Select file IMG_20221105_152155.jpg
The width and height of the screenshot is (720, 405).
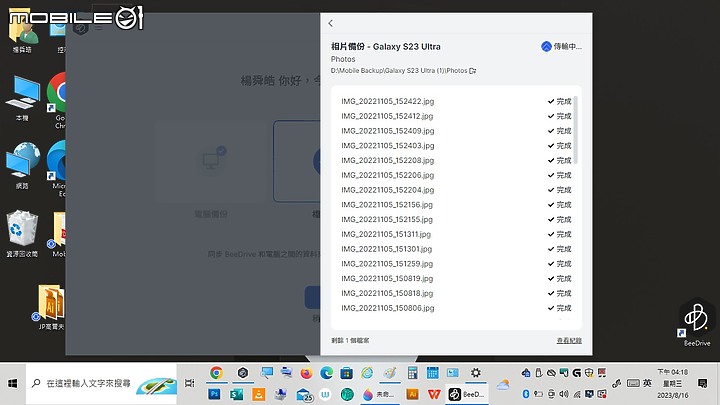click(x=387, y=219)
